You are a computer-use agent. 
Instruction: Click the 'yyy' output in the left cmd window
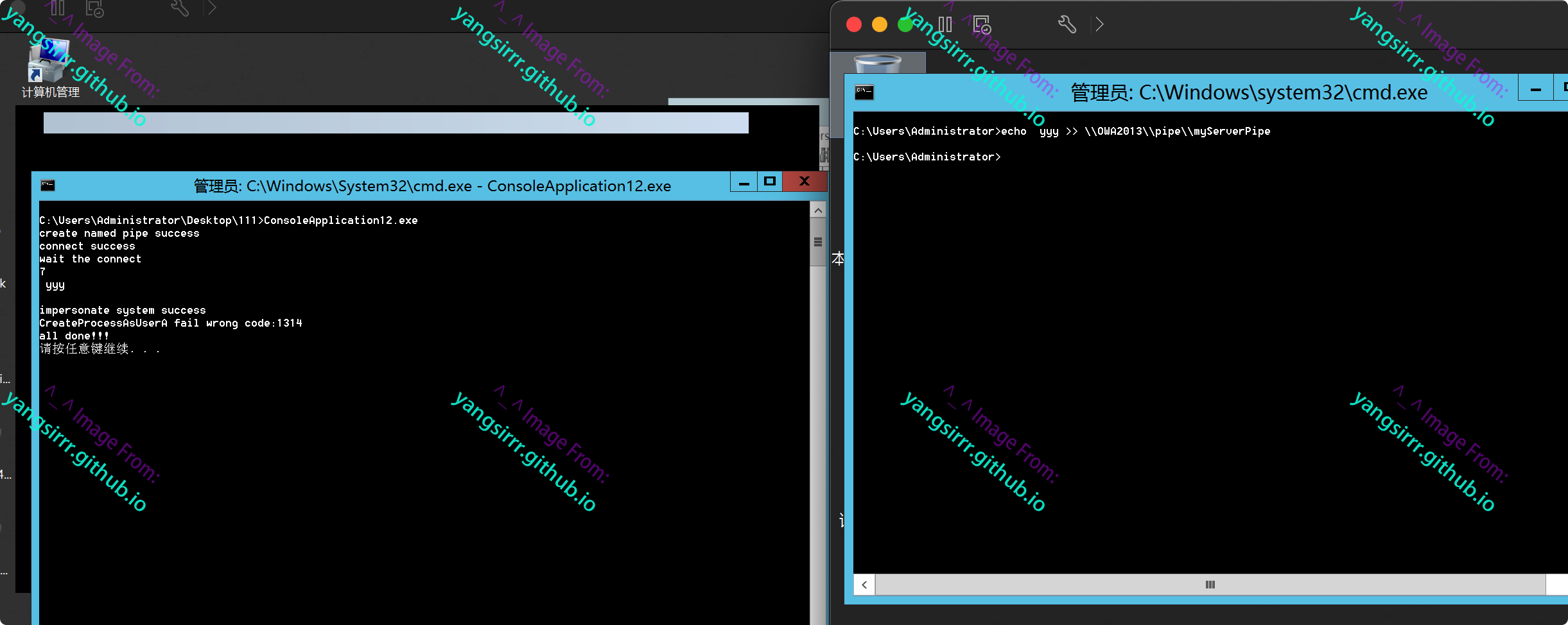55,285
